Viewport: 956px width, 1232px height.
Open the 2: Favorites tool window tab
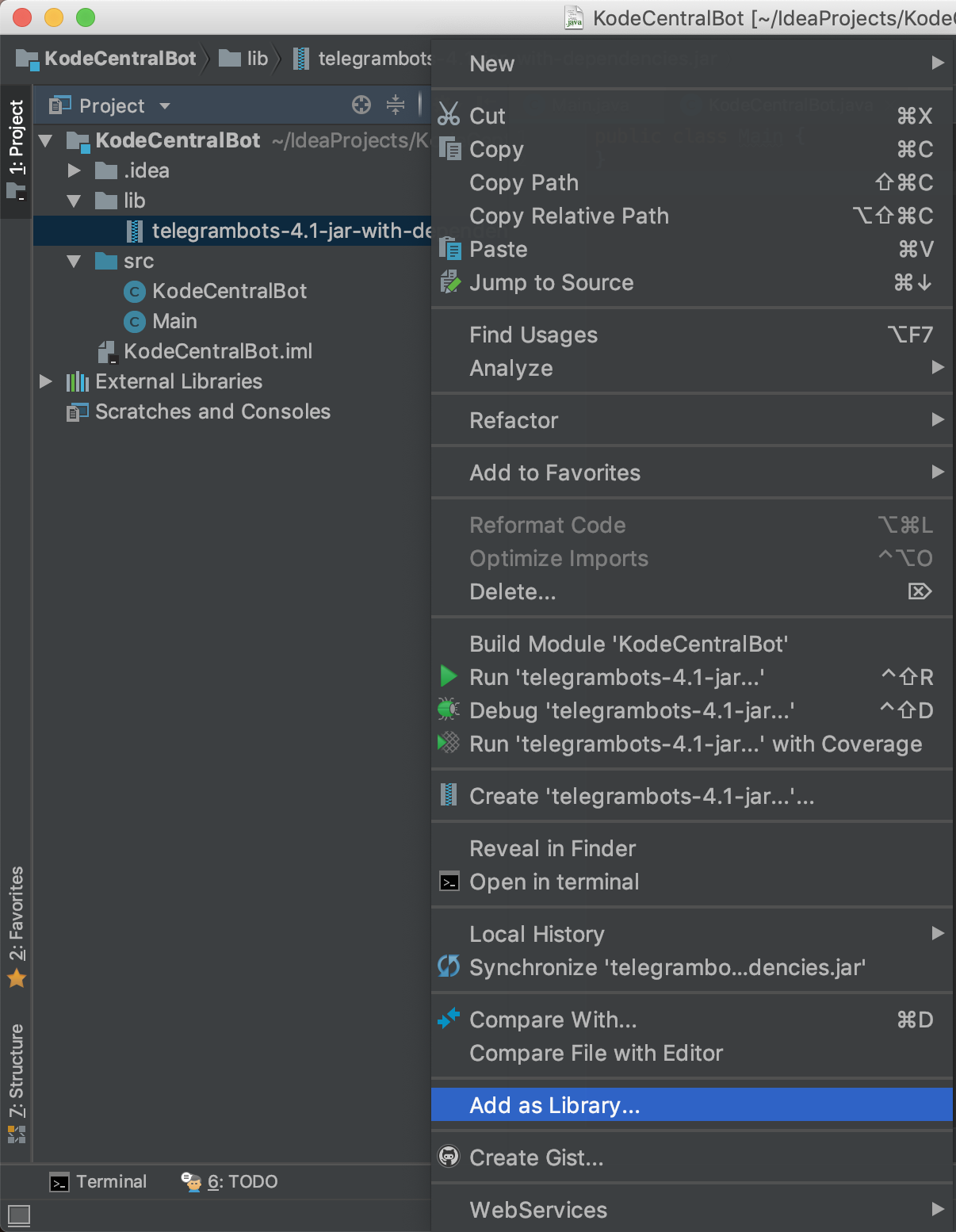point(16,926)
